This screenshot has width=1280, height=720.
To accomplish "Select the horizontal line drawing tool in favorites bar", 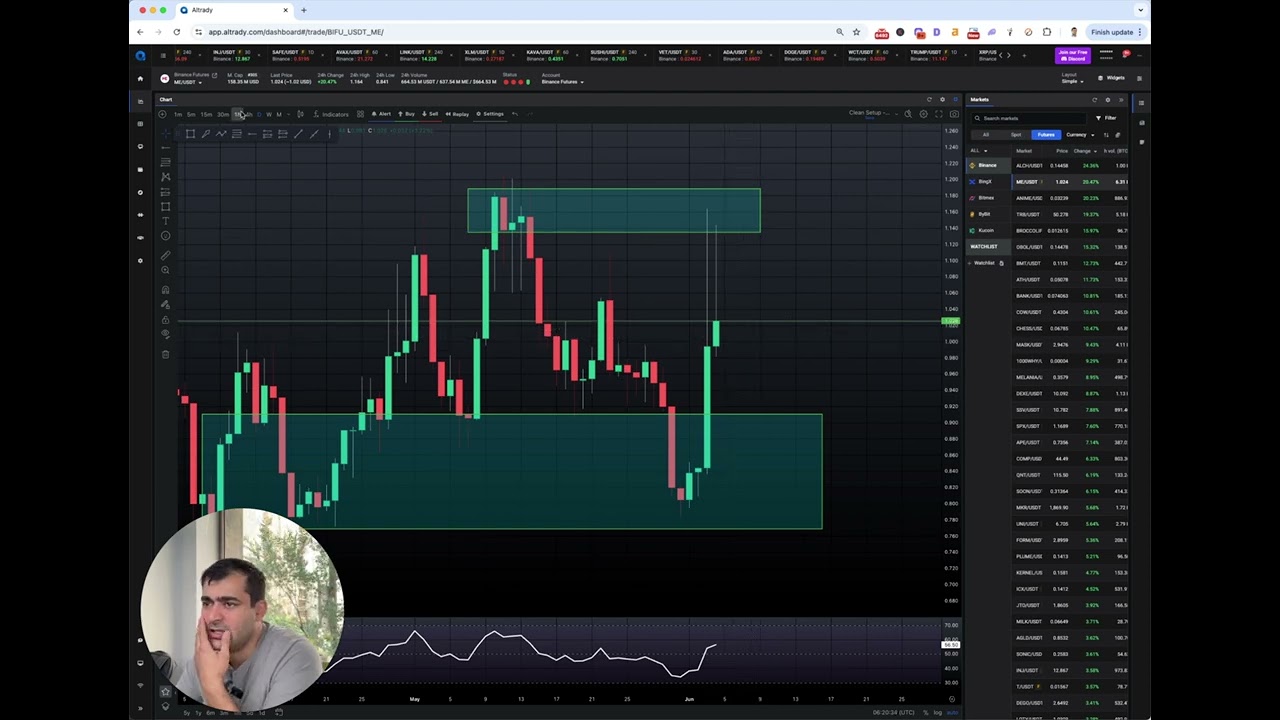I will coord(252,133).
